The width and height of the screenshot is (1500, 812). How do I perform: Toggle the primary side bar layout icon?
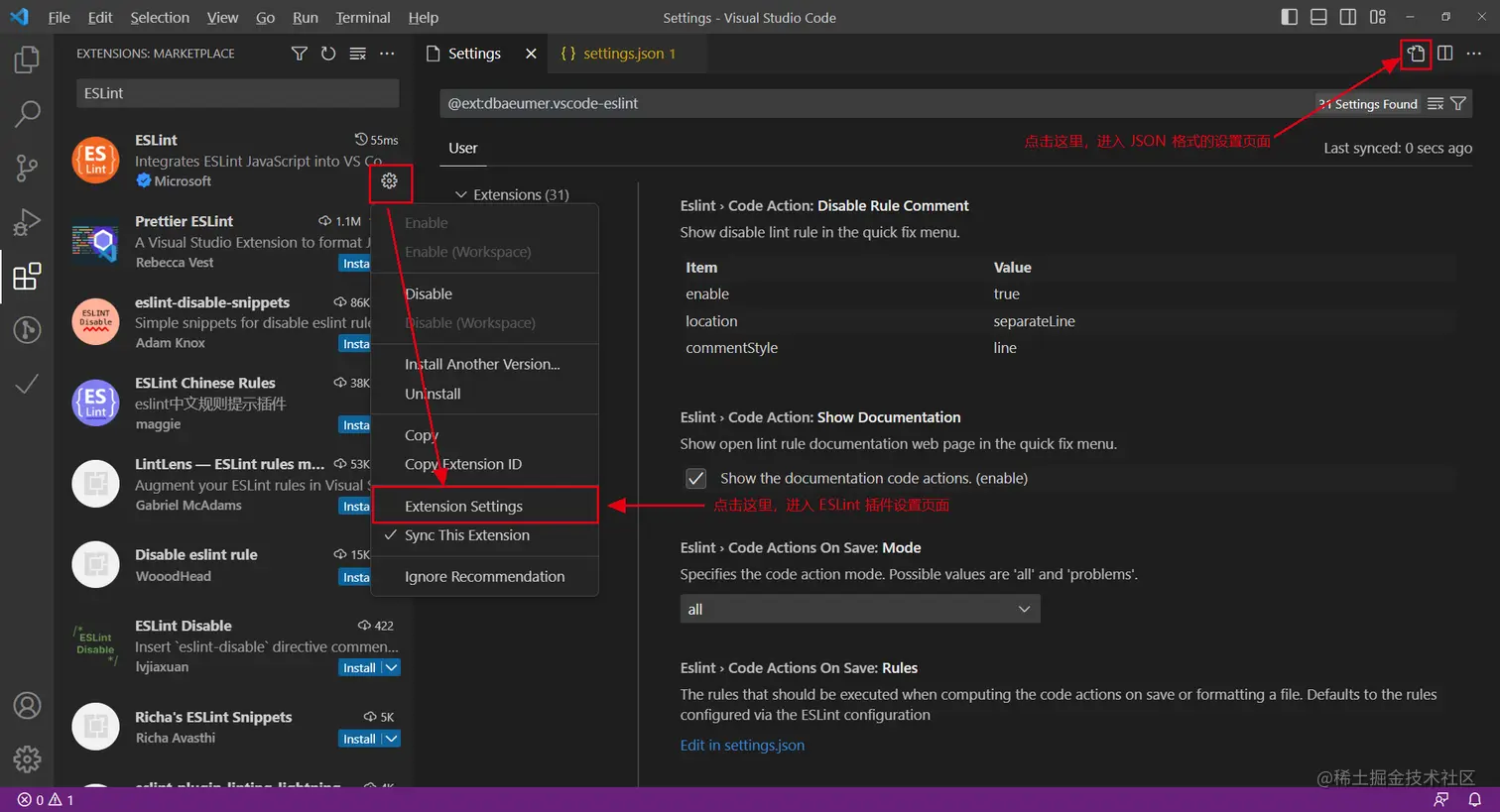tap(1289, 17)
